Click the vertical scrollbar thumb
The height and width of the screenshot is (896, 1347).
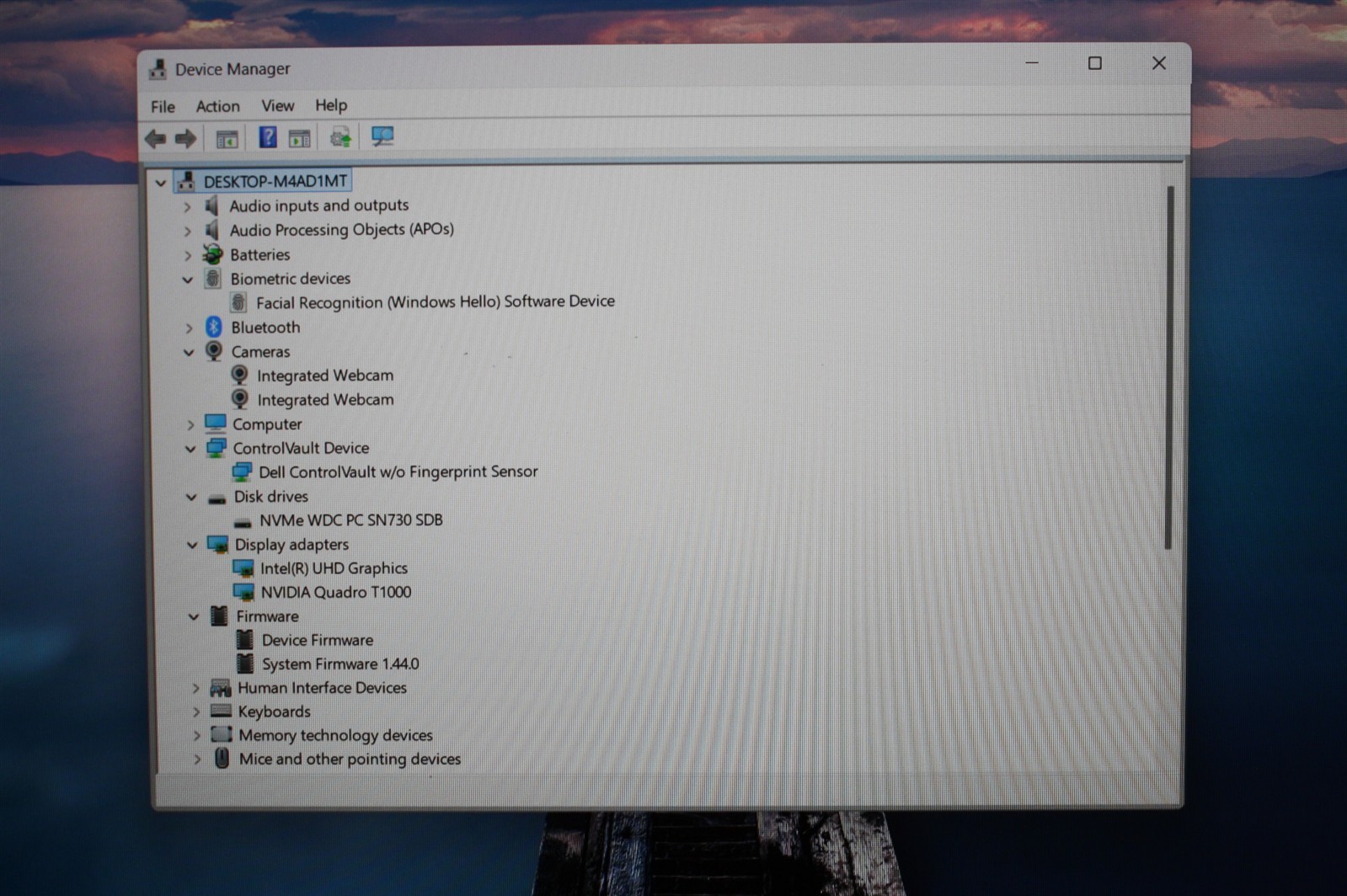(x=1168, y=368)
